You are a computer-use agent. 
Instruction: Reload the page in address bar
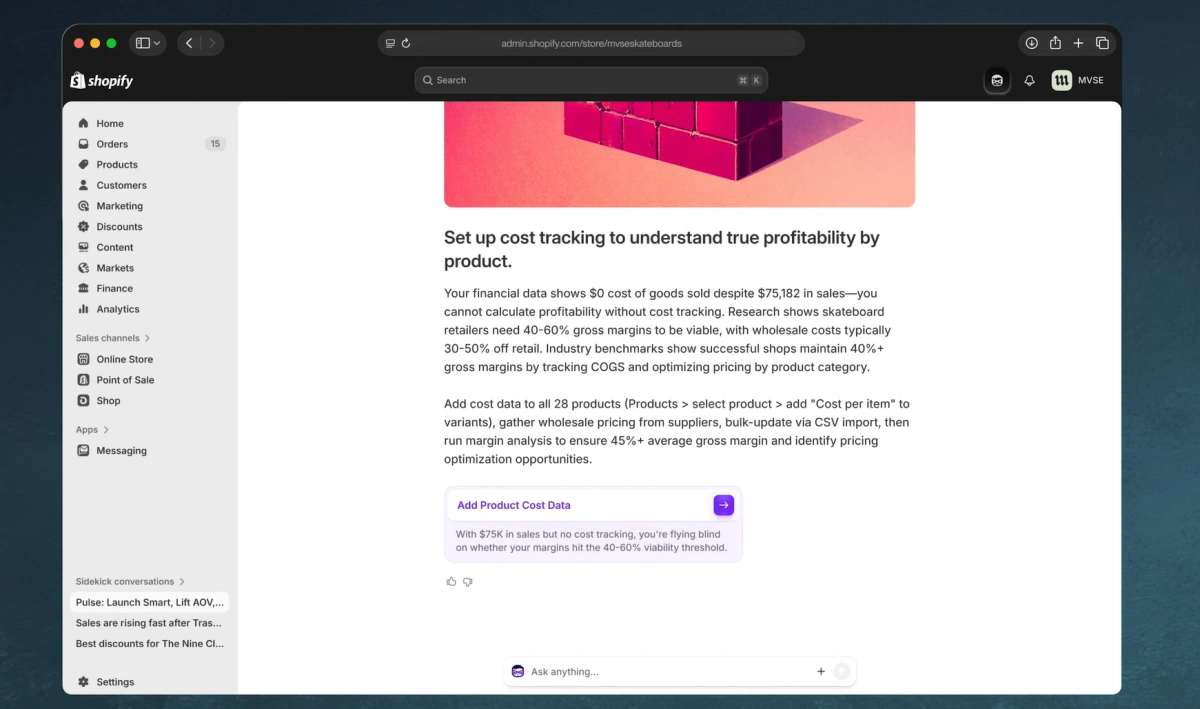[x=406, y=44]
